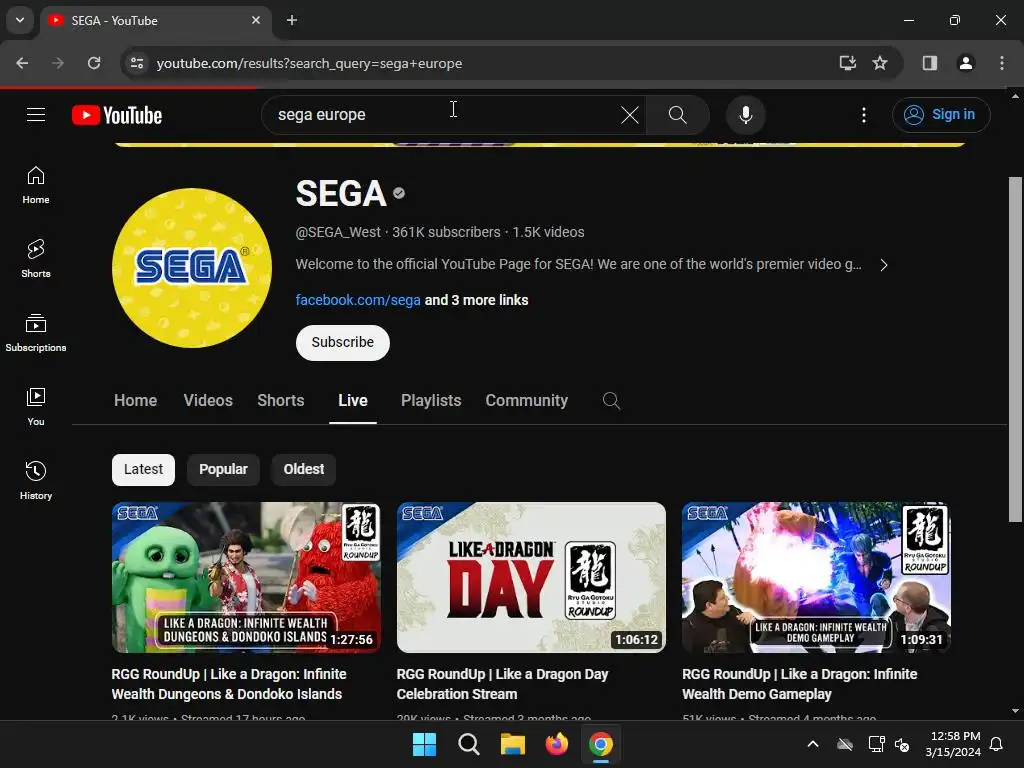This screenshot has width=1024, height=768.
Task: Click the browser address bar URL
Action: click(310, 63)
